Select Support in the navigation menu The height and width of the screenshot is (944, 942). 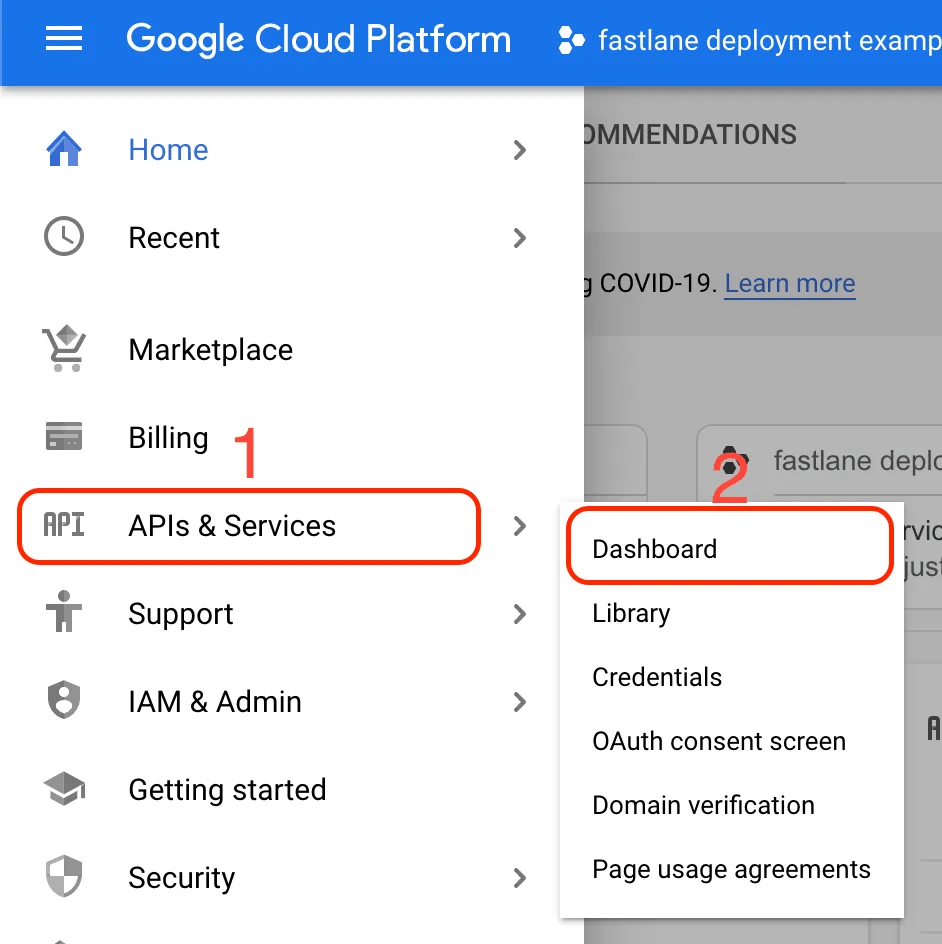pyautogui.click(x=181, y=614)
